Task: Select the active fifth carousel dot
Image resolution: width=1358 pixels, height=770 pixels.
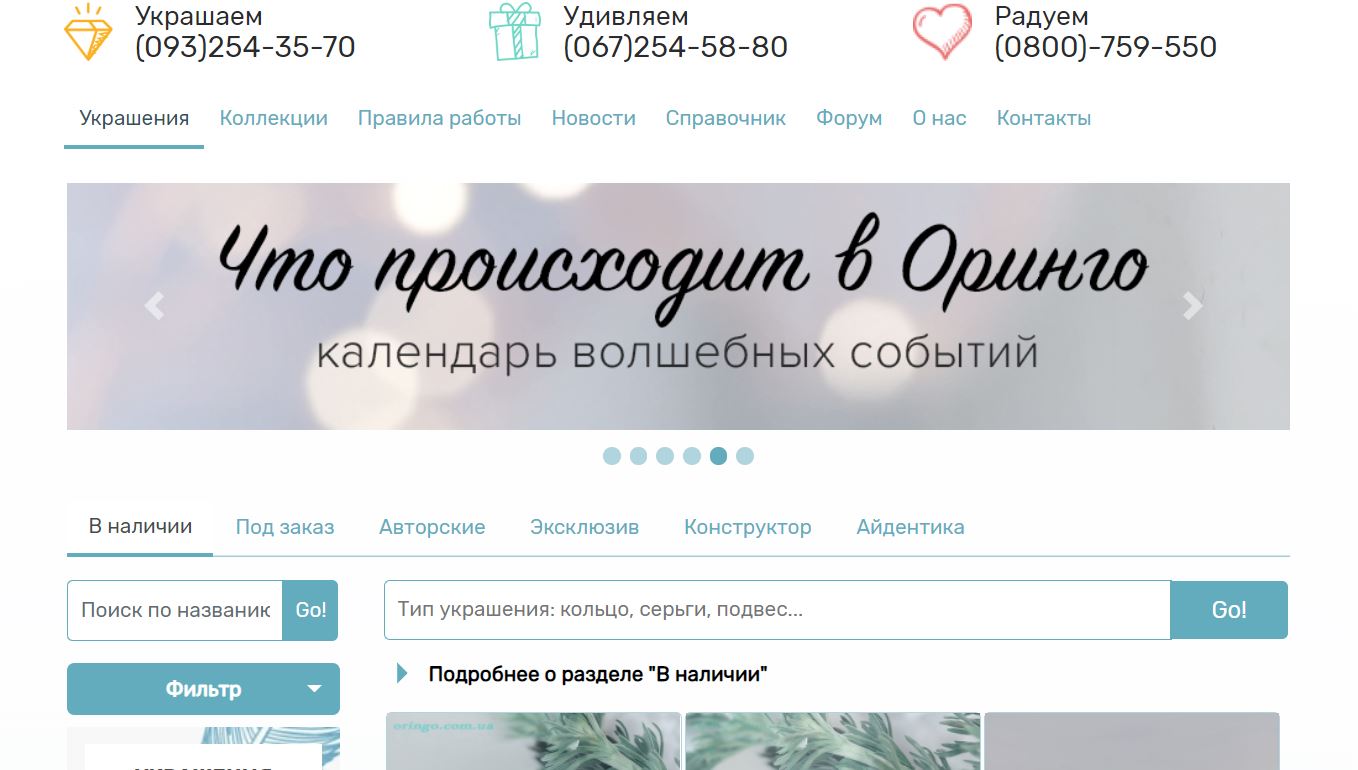Action: coord(718,456)
